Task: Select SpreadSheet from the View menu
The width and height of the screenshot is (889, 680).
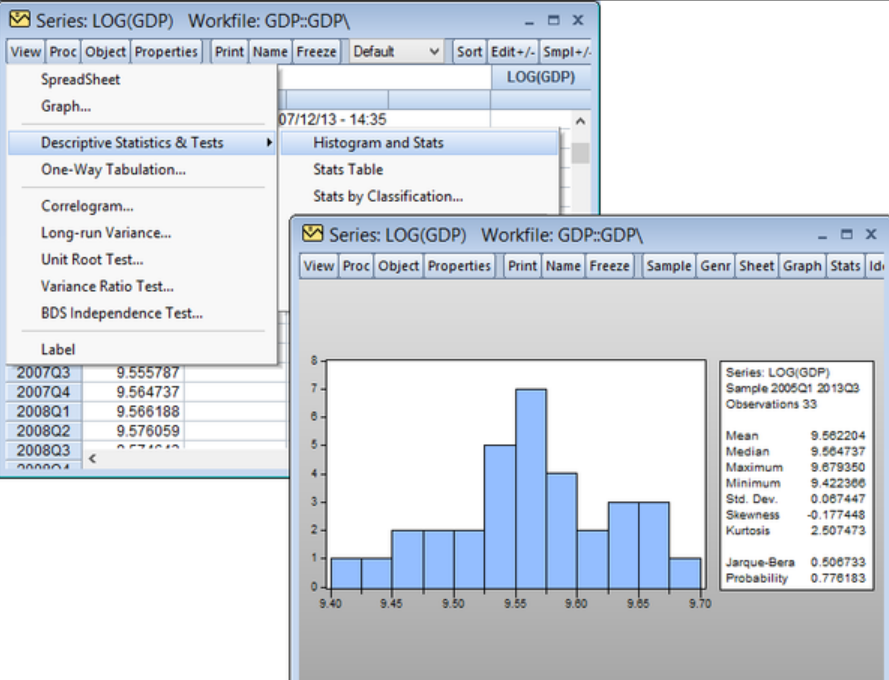Action: pos(142,79)
